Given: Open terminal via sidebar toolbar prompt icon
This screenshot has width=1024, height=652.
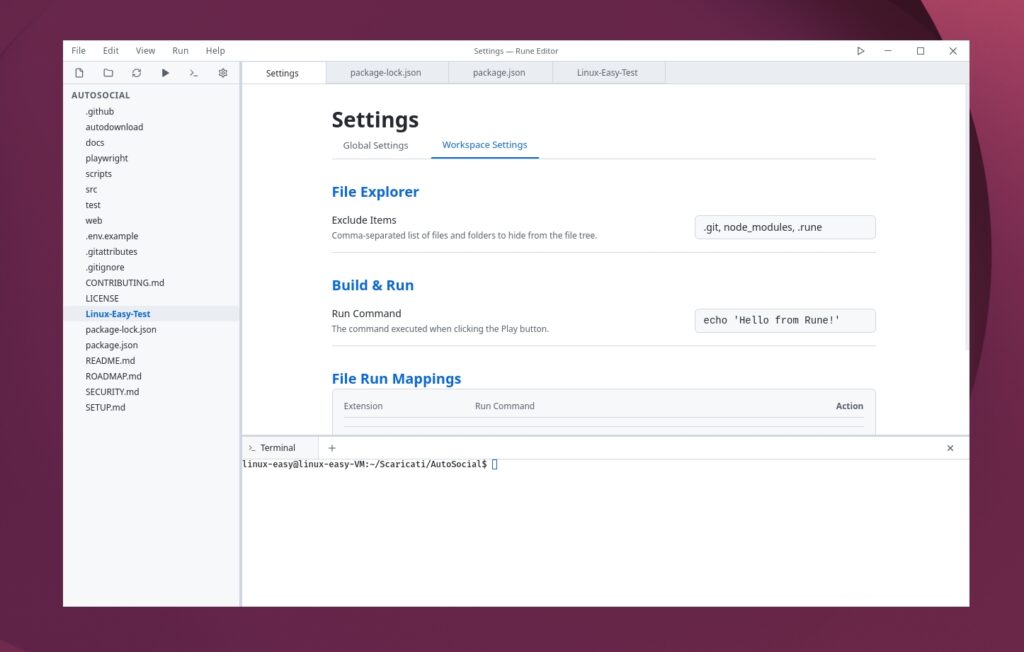Looking at the screenshot, I should point(193,73).
